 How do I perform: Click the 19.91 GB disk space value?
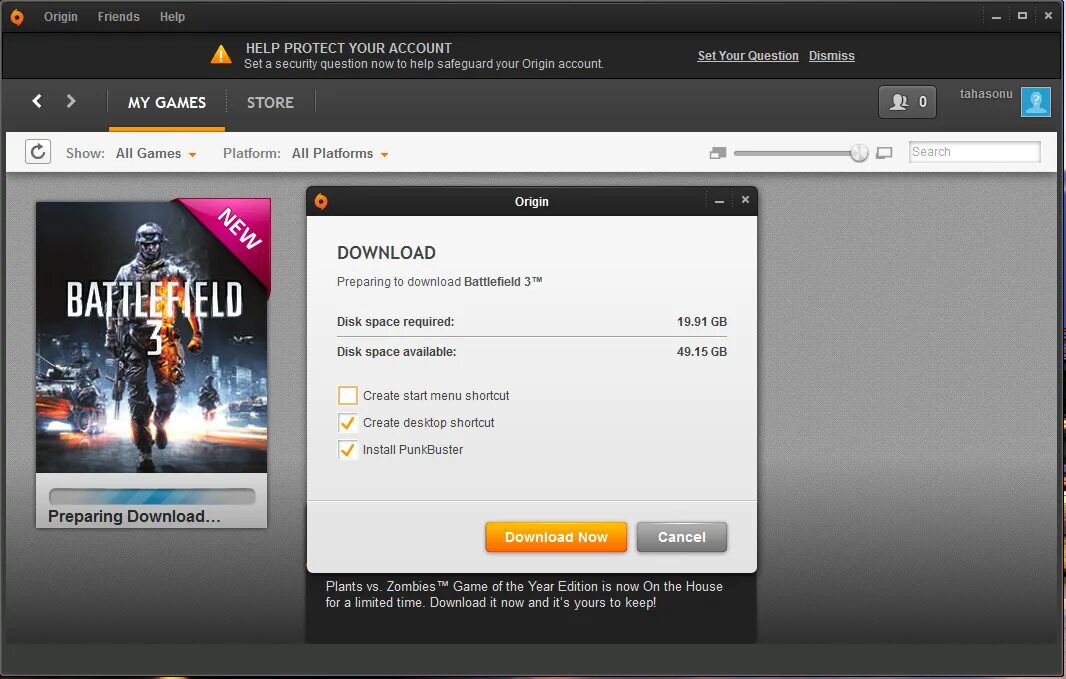tap(702, 321)
